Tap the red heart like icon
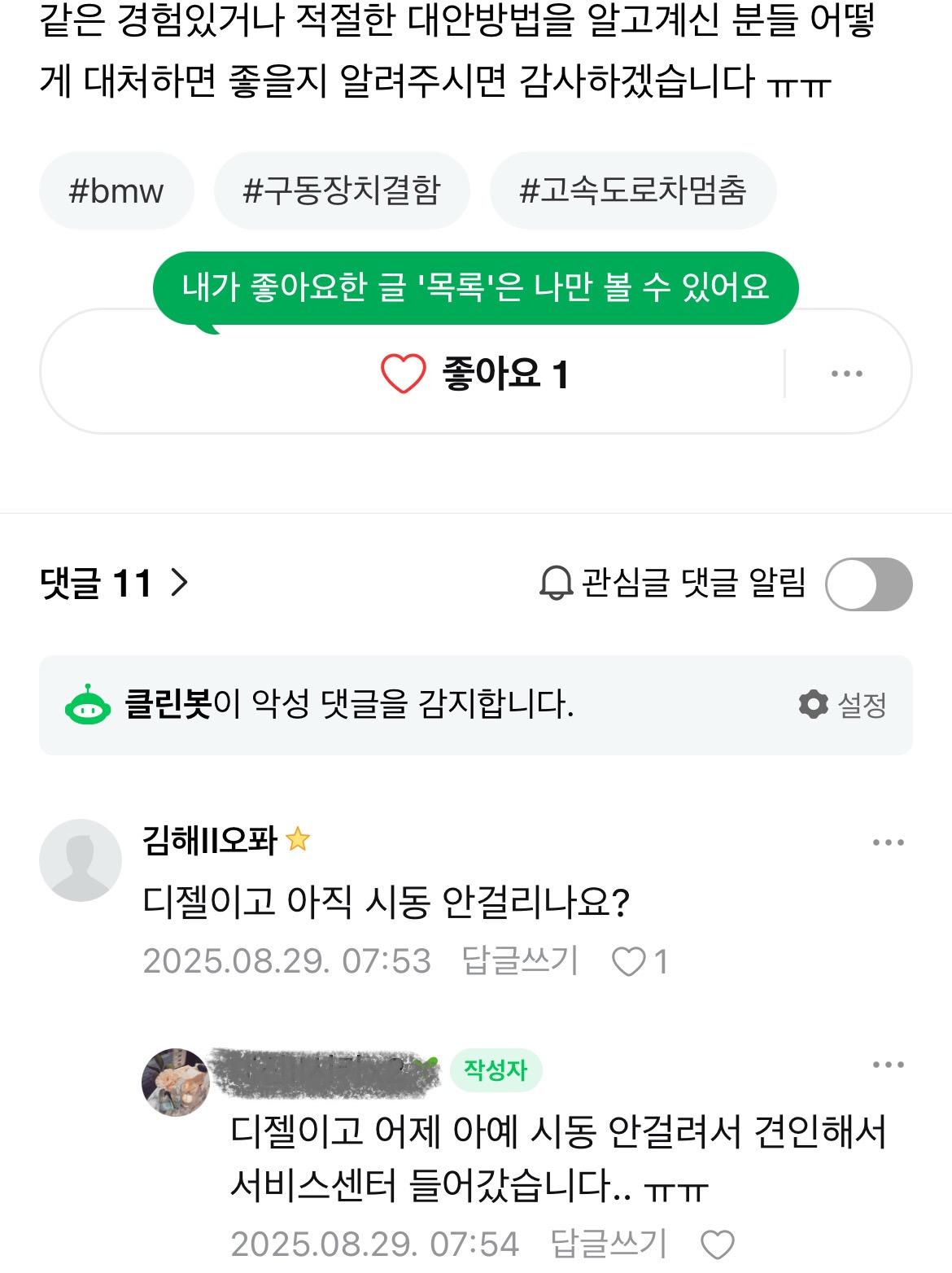Screen dimensions: 952x1273 (x=403, y=374)
